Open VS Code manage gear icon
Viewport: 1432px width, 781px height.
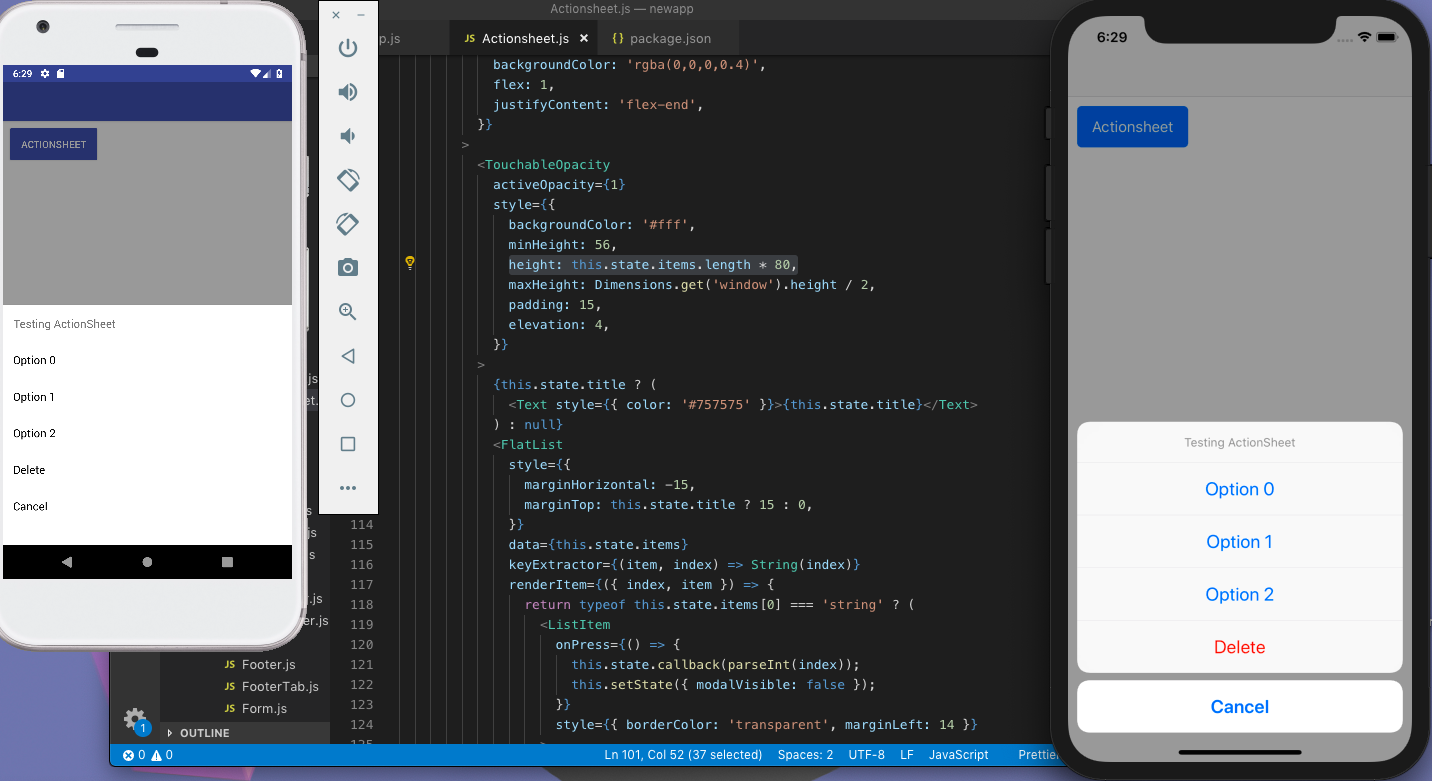134,719
